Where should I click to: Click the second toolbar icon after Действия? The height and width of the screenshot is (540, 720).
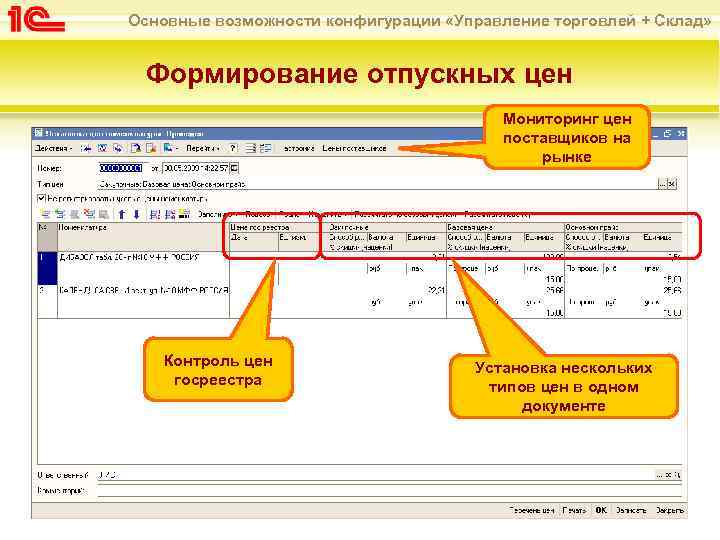102,148
